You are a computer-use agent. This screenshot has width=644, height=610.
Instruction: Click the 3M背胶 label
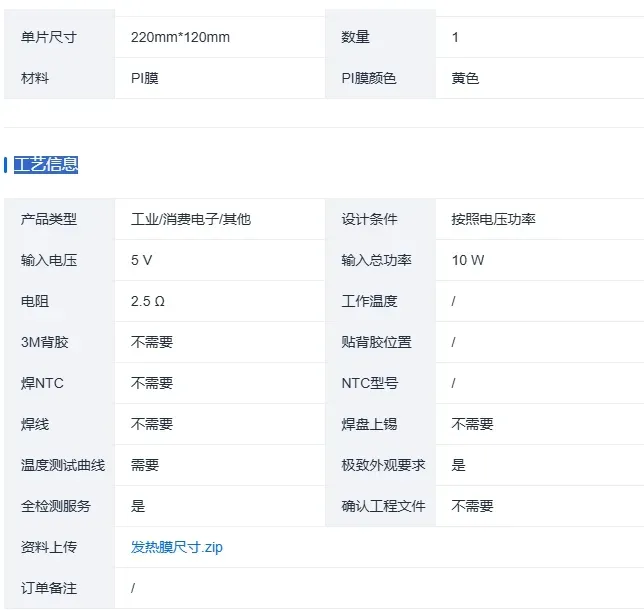point(46,342)
